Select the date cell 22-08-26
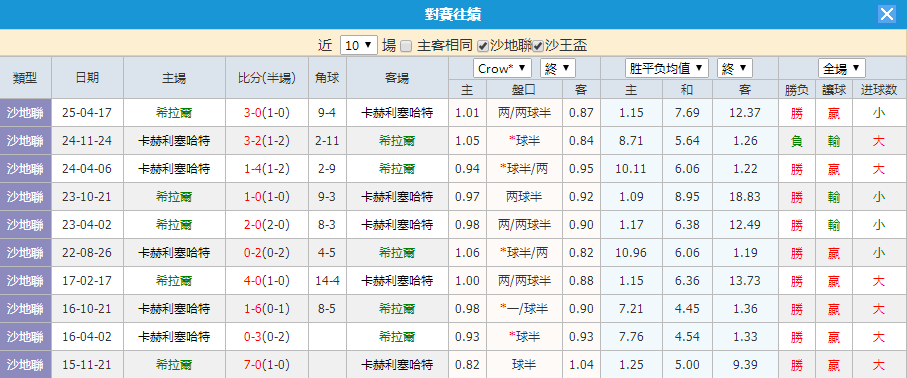This screenshot has height=378, width=907. click(87, 253)
